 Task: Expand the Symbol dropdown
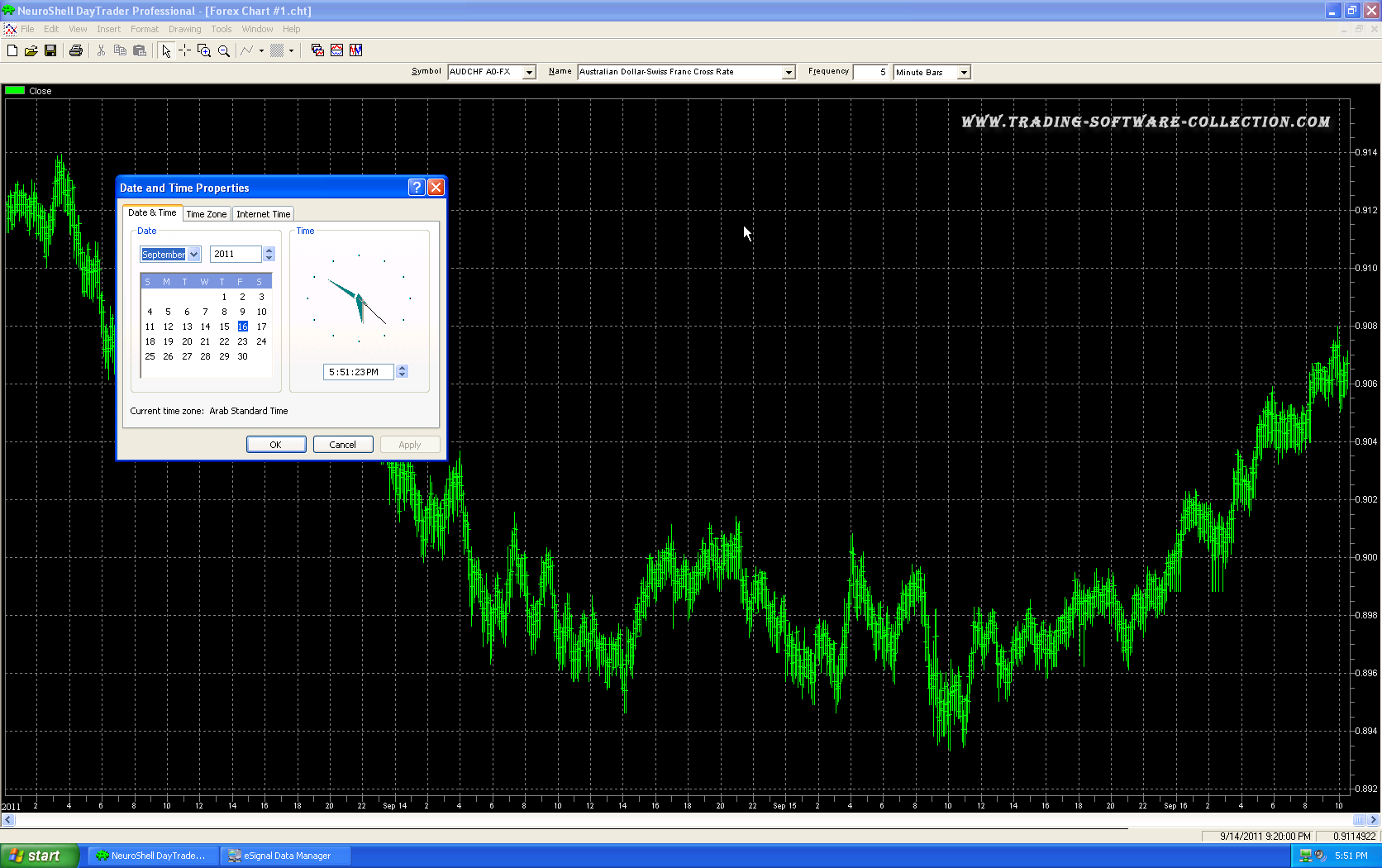(529, 73)
